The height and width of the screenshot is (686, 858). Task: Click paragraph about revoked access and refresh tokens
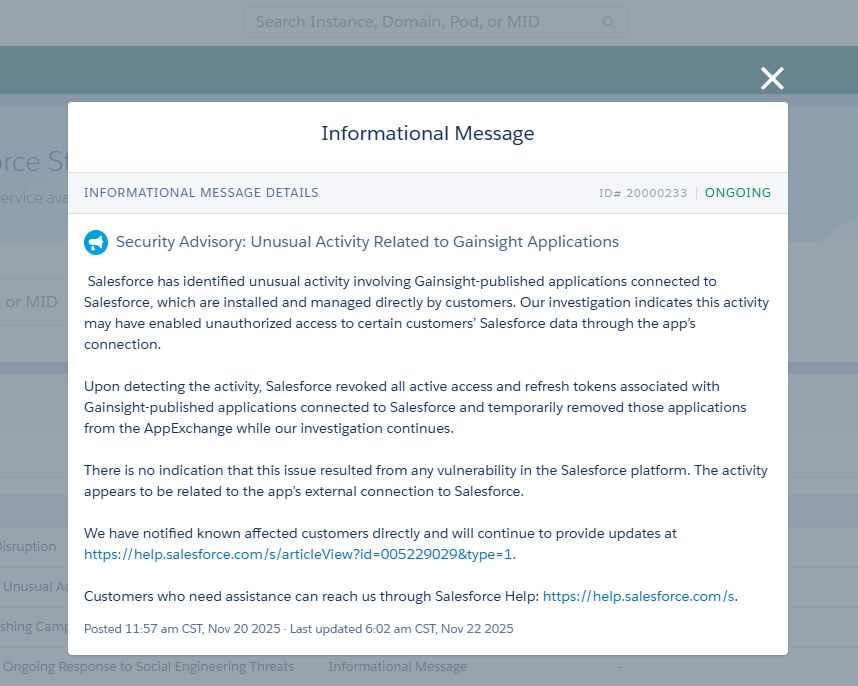point(415,407)
